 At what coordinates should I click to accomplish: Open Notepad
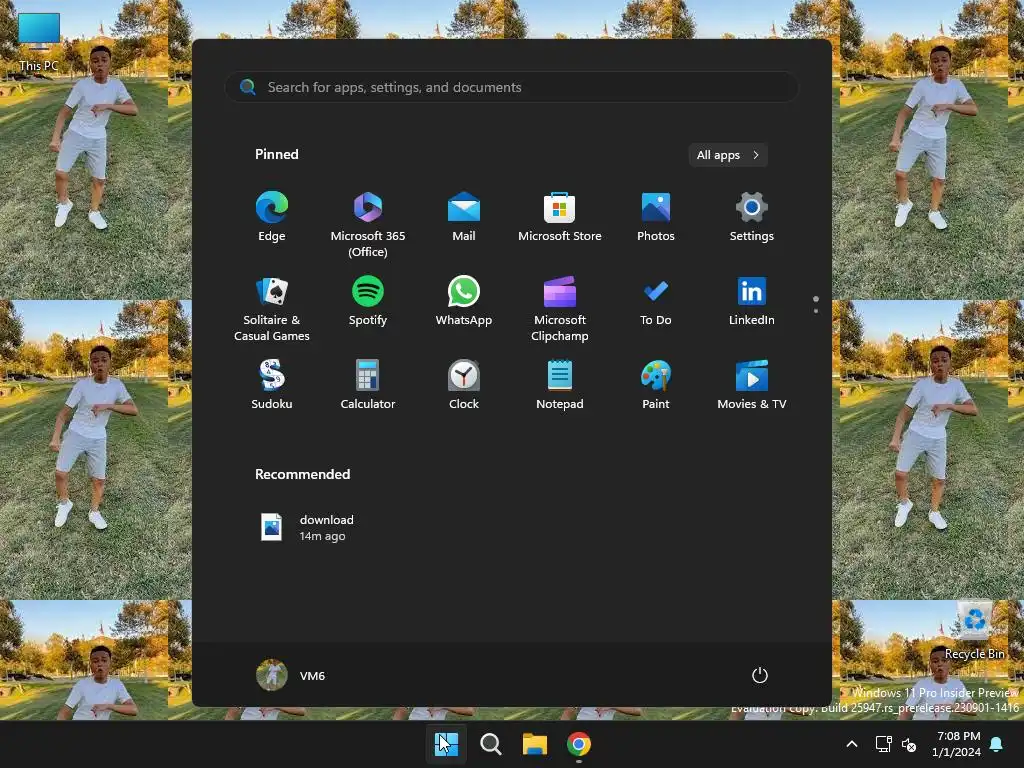(x=560, y=385)
